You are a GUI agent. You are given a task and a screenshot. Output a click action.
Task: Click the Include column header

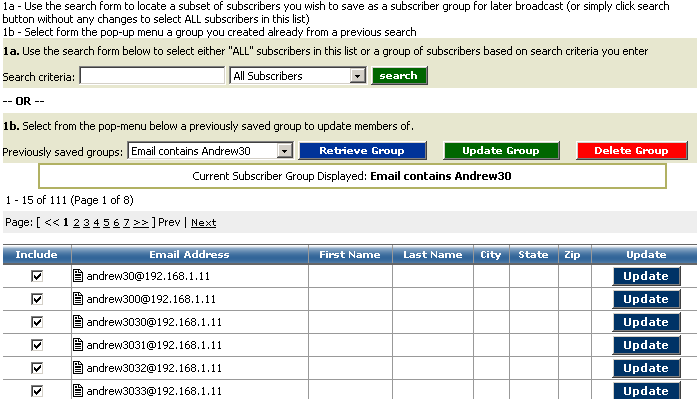point(37,255)
